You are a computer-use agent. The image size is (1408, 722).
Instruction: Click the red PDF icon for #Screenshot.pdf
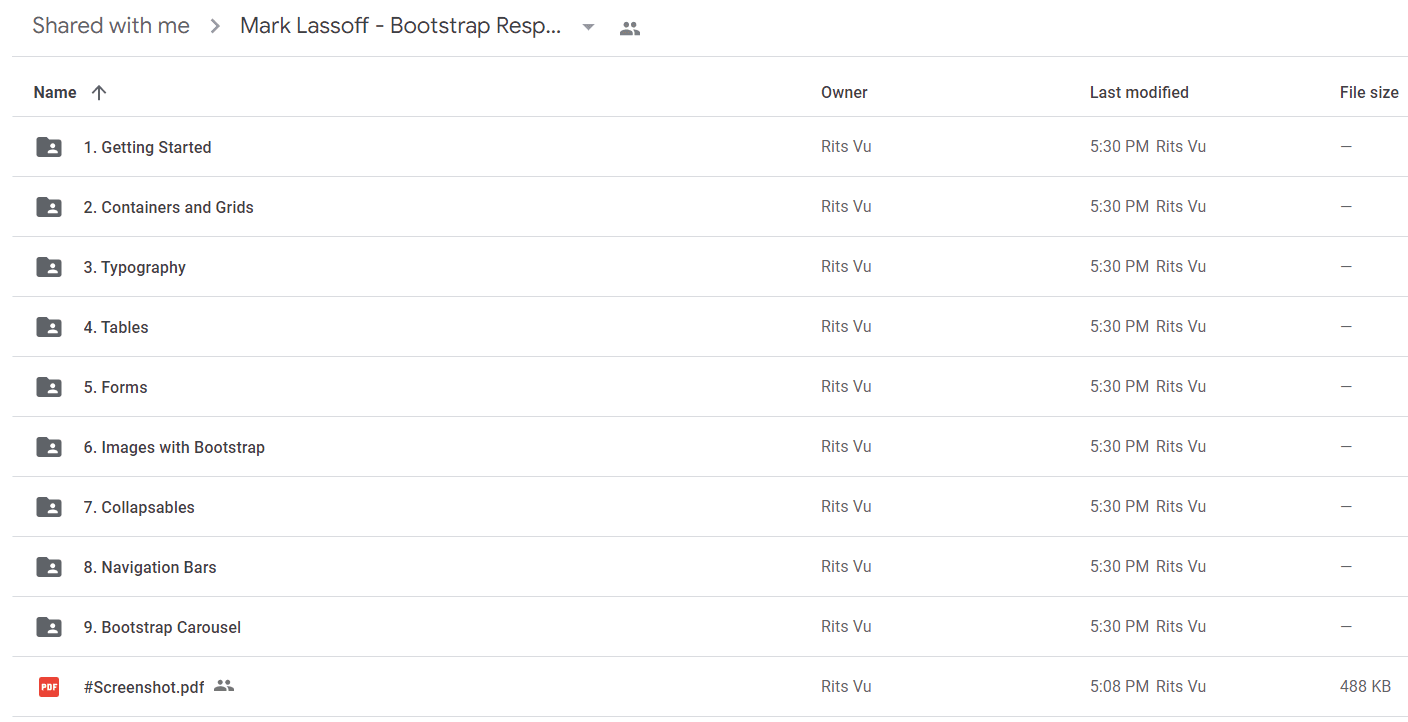pyautogui.click(x=49, y=687)
